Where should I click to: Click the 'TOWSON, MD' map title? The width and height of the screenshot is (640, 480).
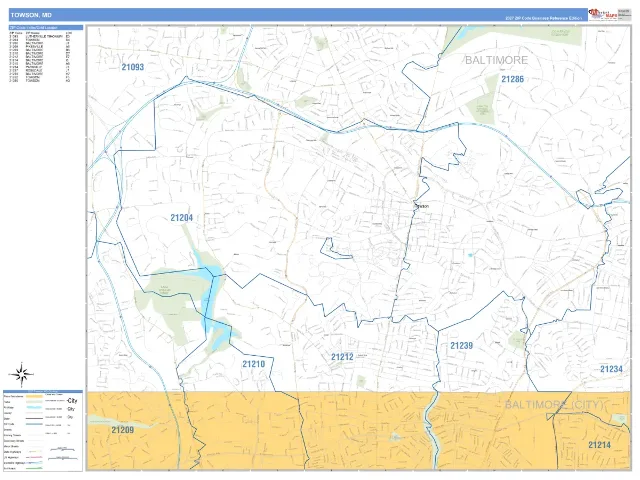click(31, 15)
